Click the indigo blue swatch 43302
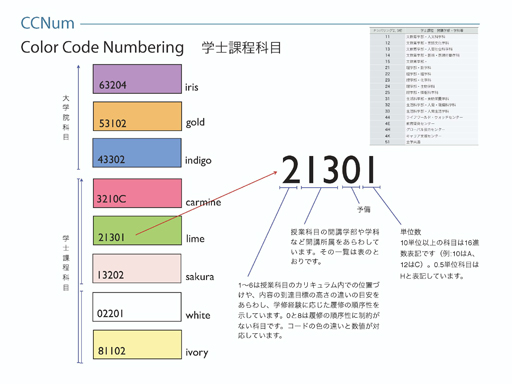The image size is (512, 384). tap(137, 153)
